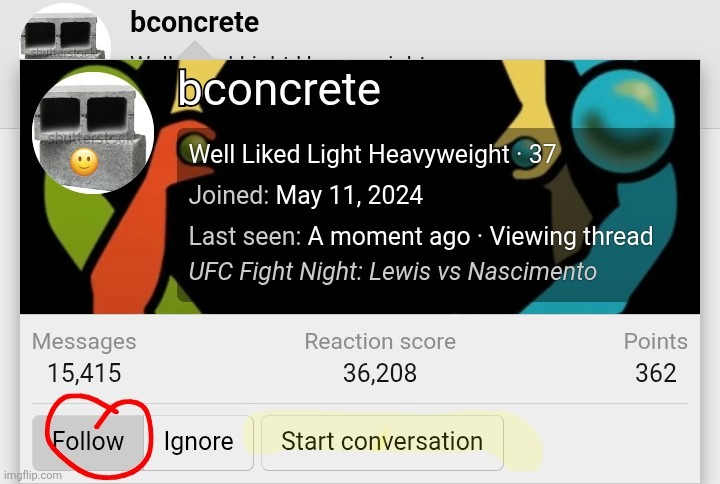This screenshot has height=484, width=720.
Task: Click bconcrete username above the popup
Action: coord(195,22)
